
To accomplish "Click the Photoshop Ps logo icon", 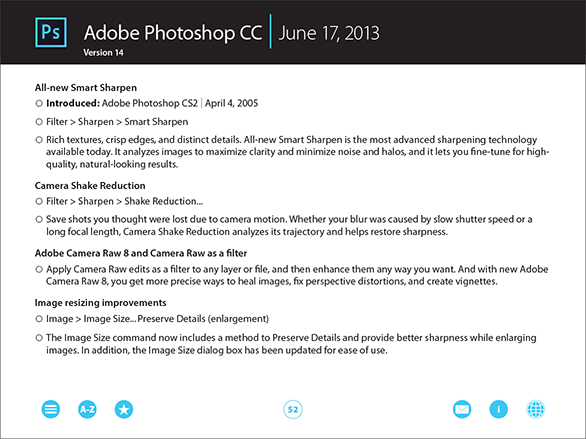I will point(51,33).
